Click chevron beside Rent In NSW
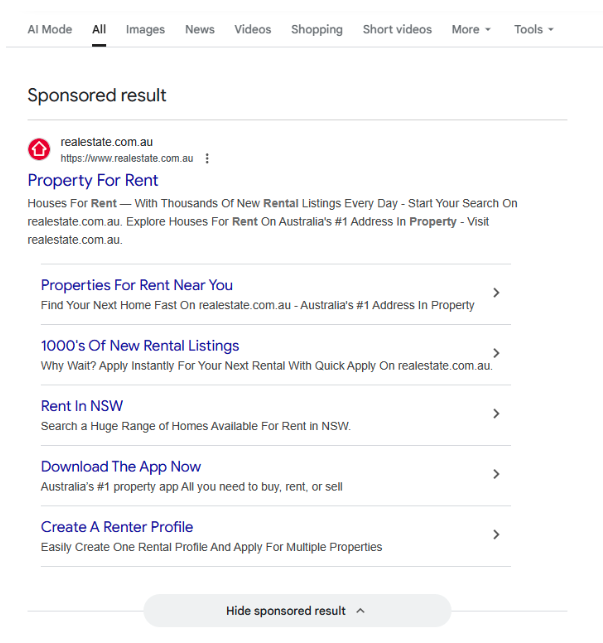This screenshot has width=603, height=643. click(496, 413)
